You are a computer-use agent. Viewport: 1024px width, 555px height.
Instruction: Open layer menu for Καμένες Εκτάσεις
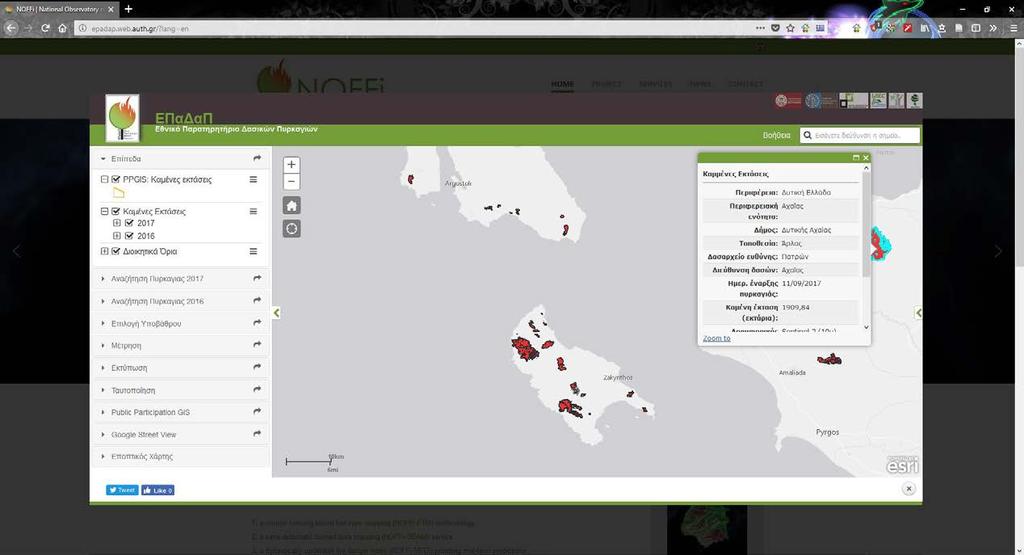coord(253,212)
